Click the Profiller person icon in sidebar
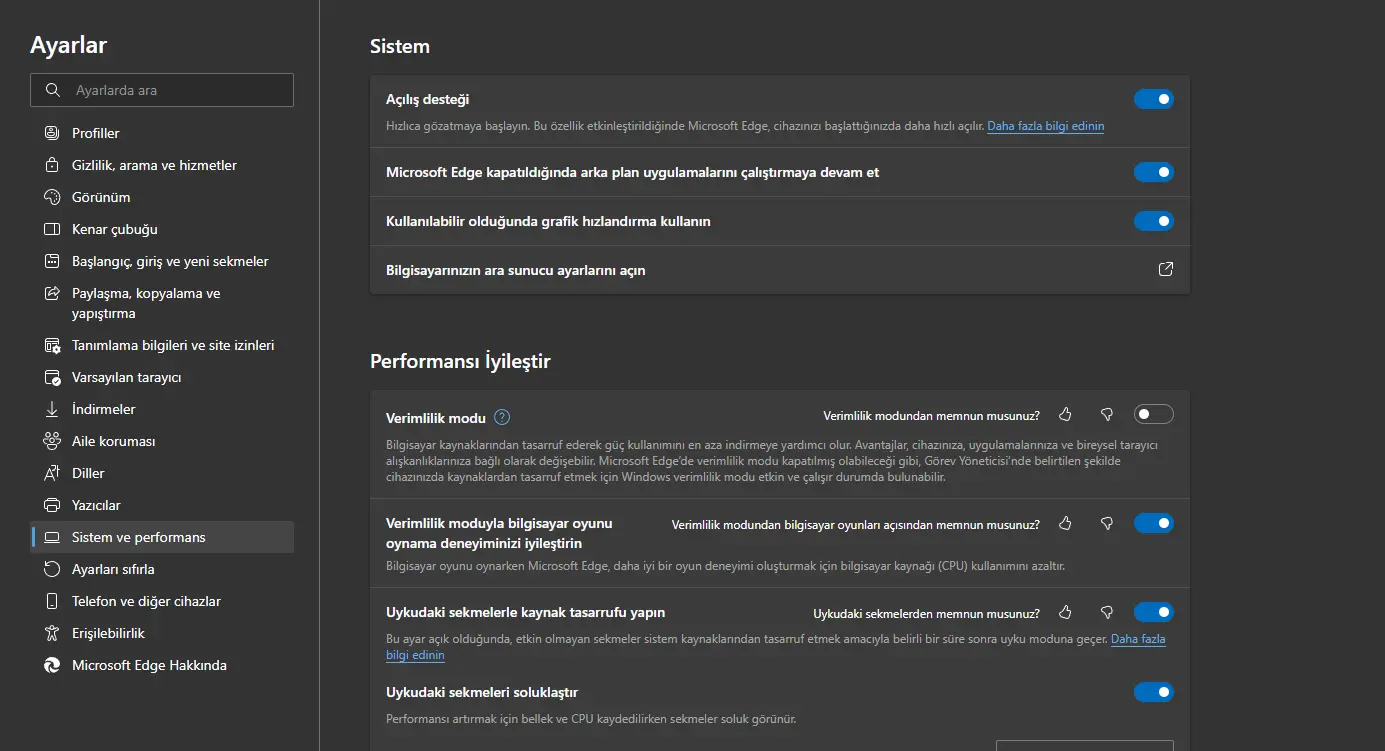Screen dimensions: 1385x751 click(53, 133)
